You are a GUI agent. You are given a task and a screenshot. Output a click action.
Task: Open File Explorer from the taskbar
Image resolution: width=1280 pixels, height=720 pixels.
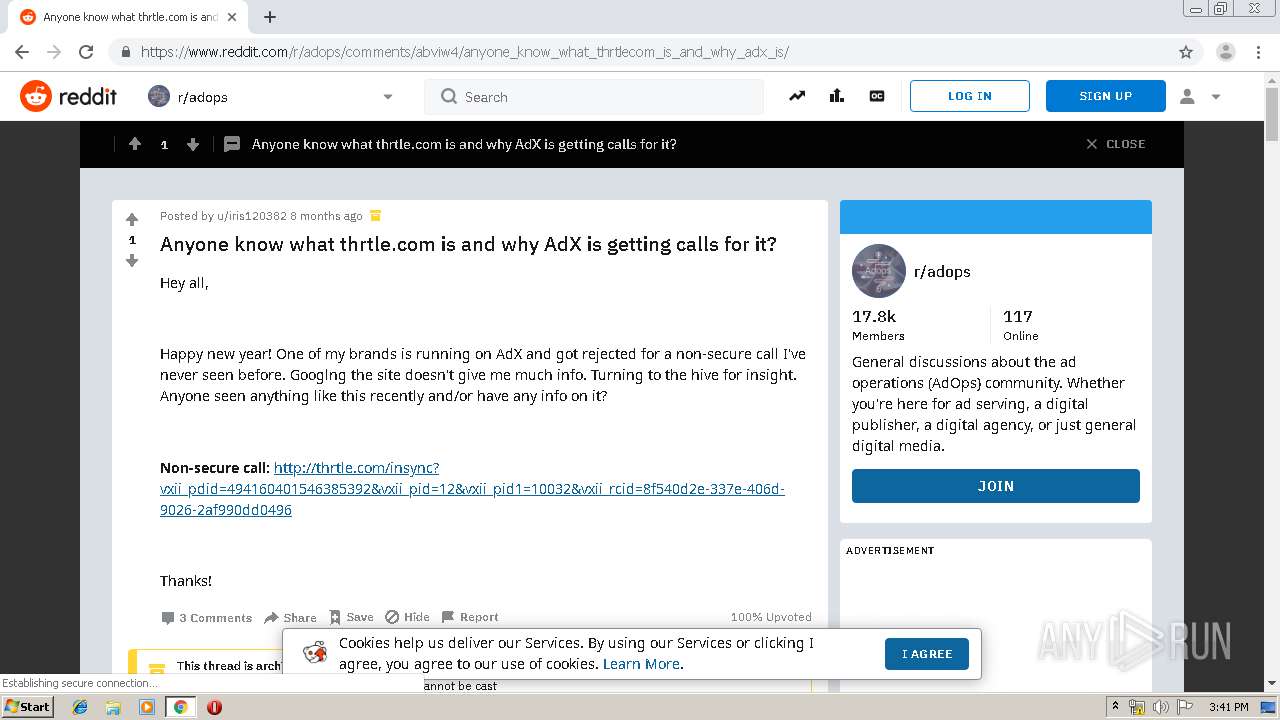[113, 707]
